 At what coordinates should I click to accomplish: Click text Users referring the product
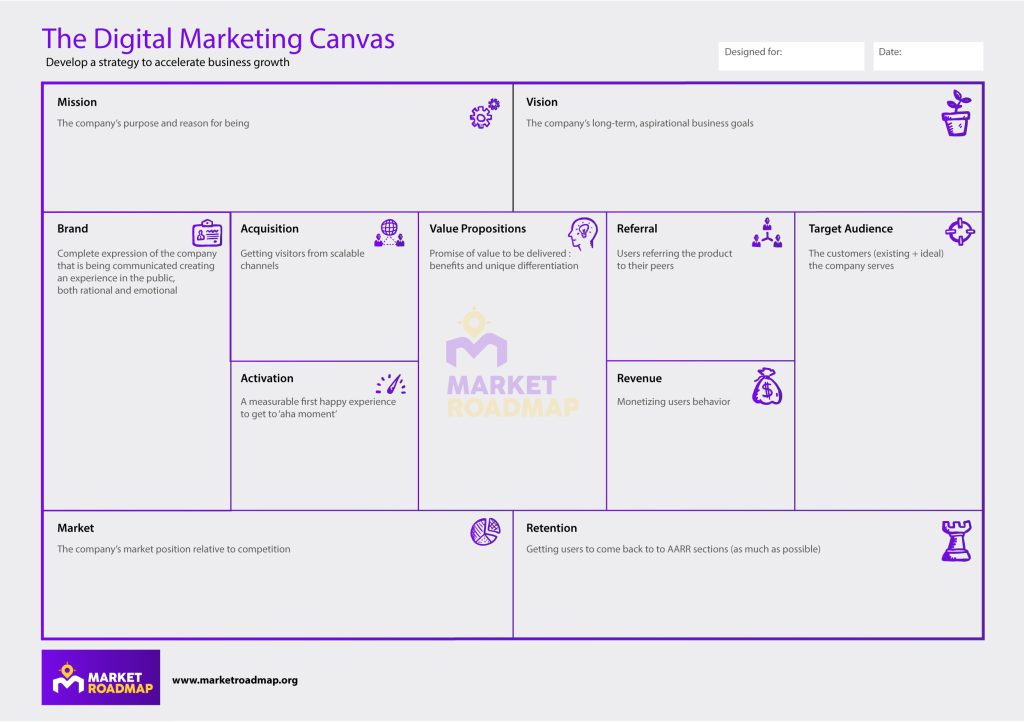675,259
